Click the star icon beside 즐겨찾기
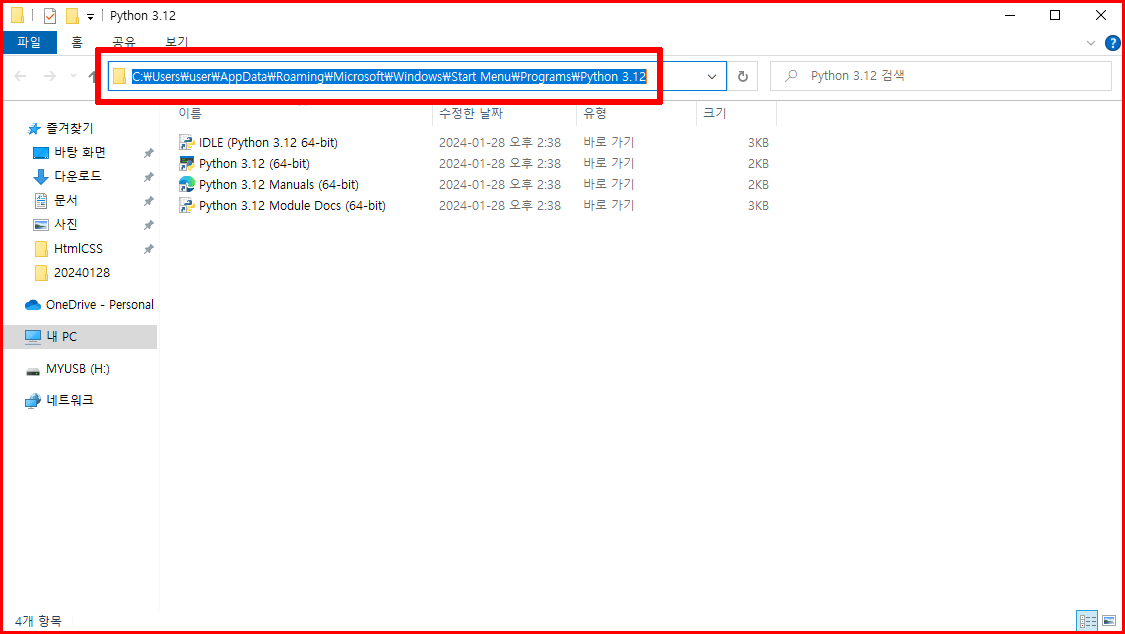 coord(34,129)
